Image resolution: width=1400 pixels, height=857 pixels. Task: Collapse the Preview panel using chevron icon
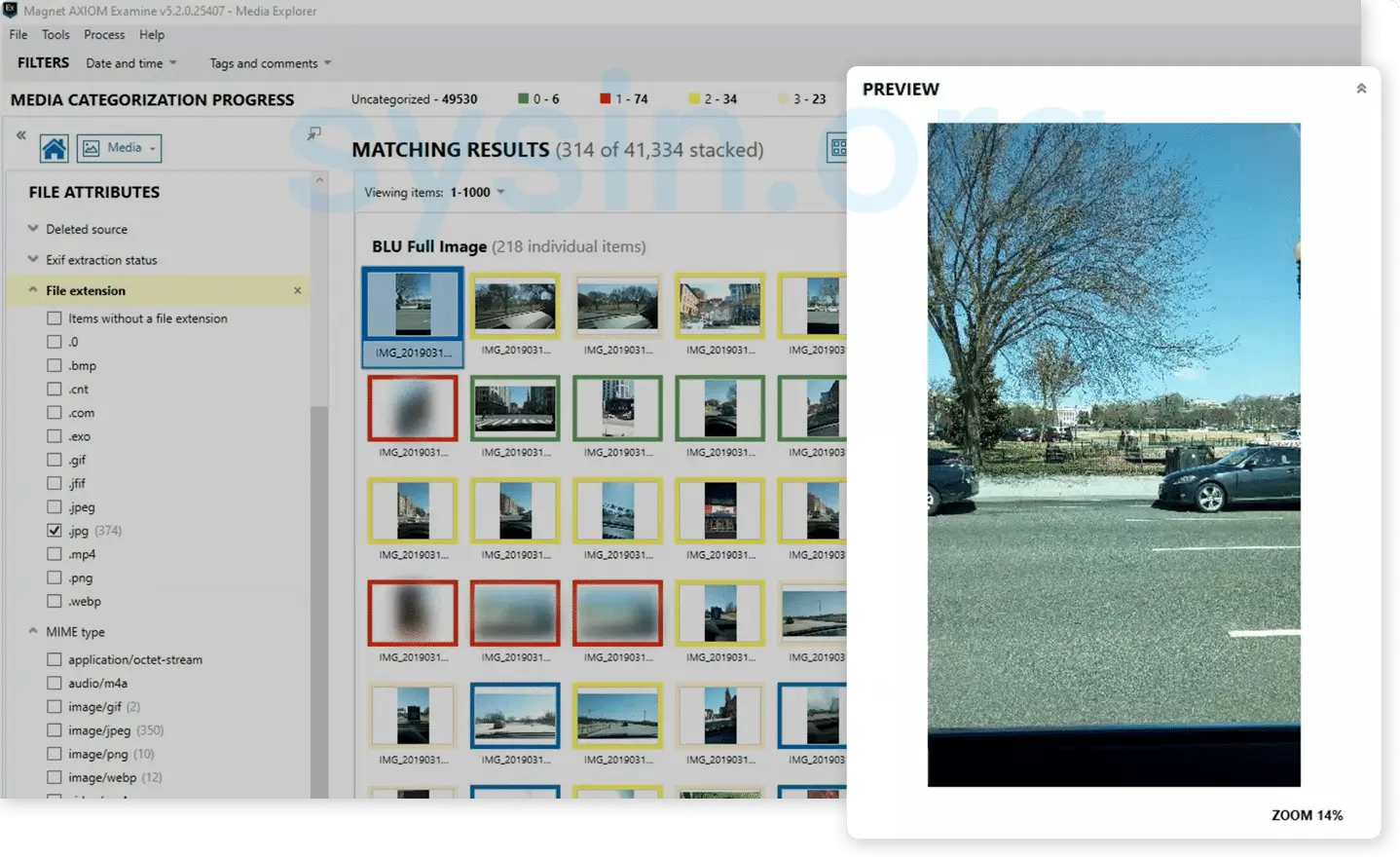(1360, 89)
